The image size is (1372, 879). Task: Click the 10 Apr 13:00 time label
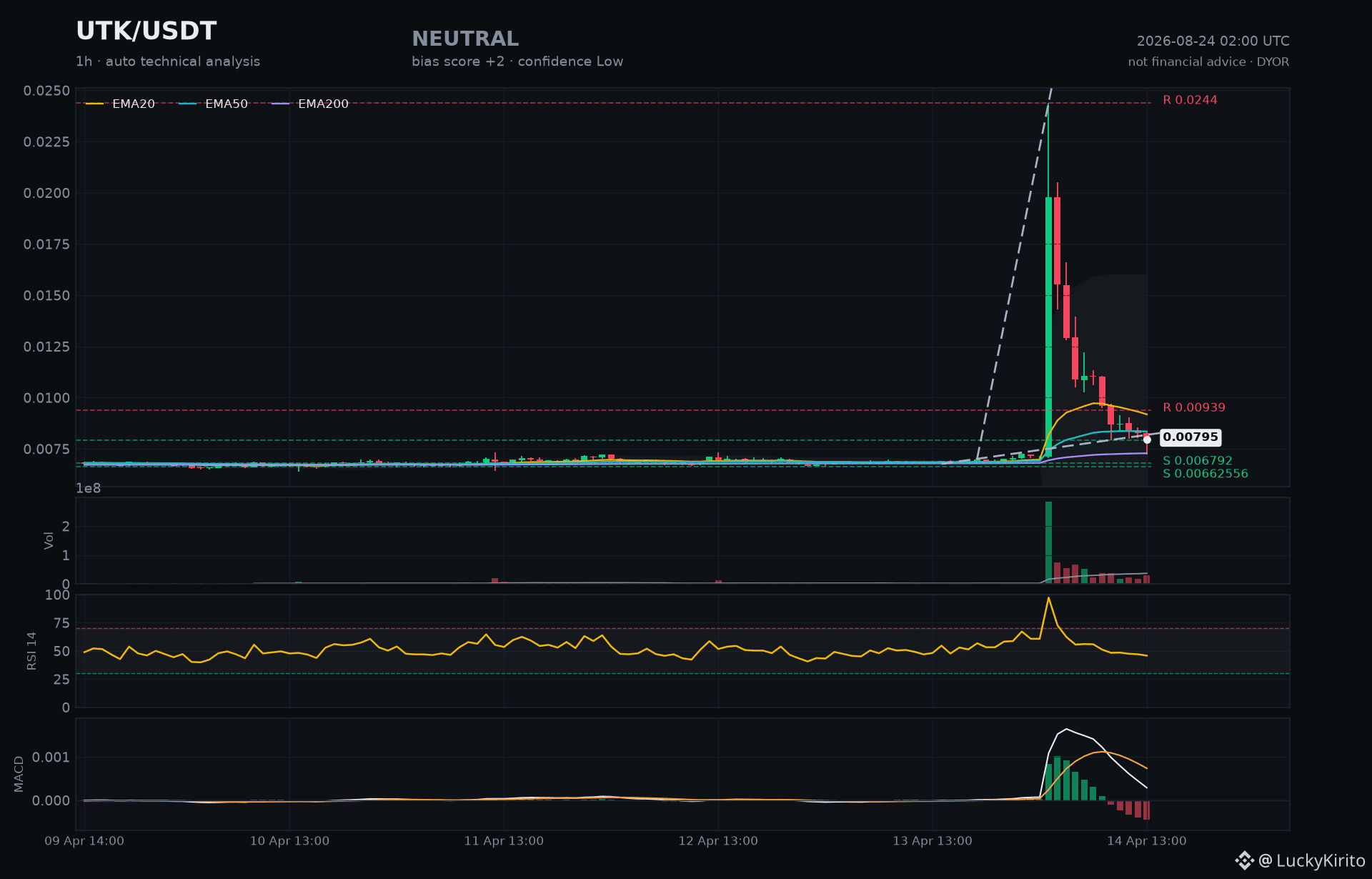pos(289,841)
